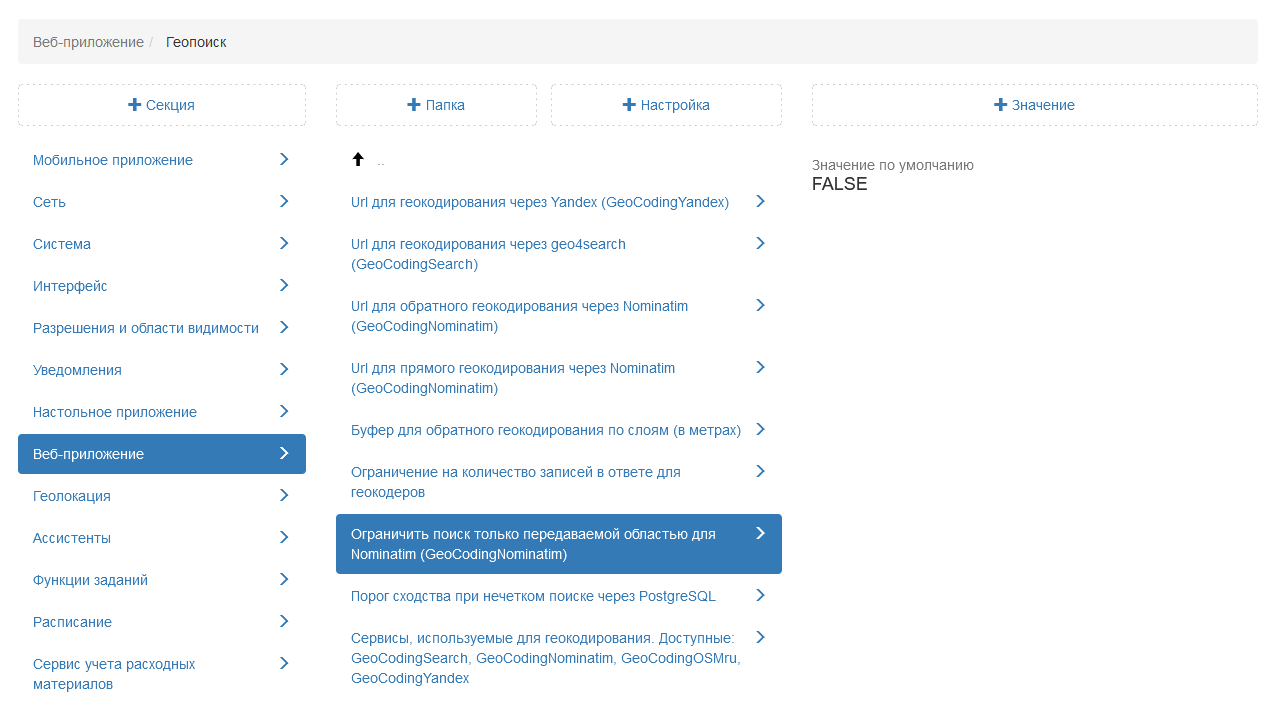Expand the Мобильное приложение section chevron
The image size is (1277, 718).
[284, 159]
